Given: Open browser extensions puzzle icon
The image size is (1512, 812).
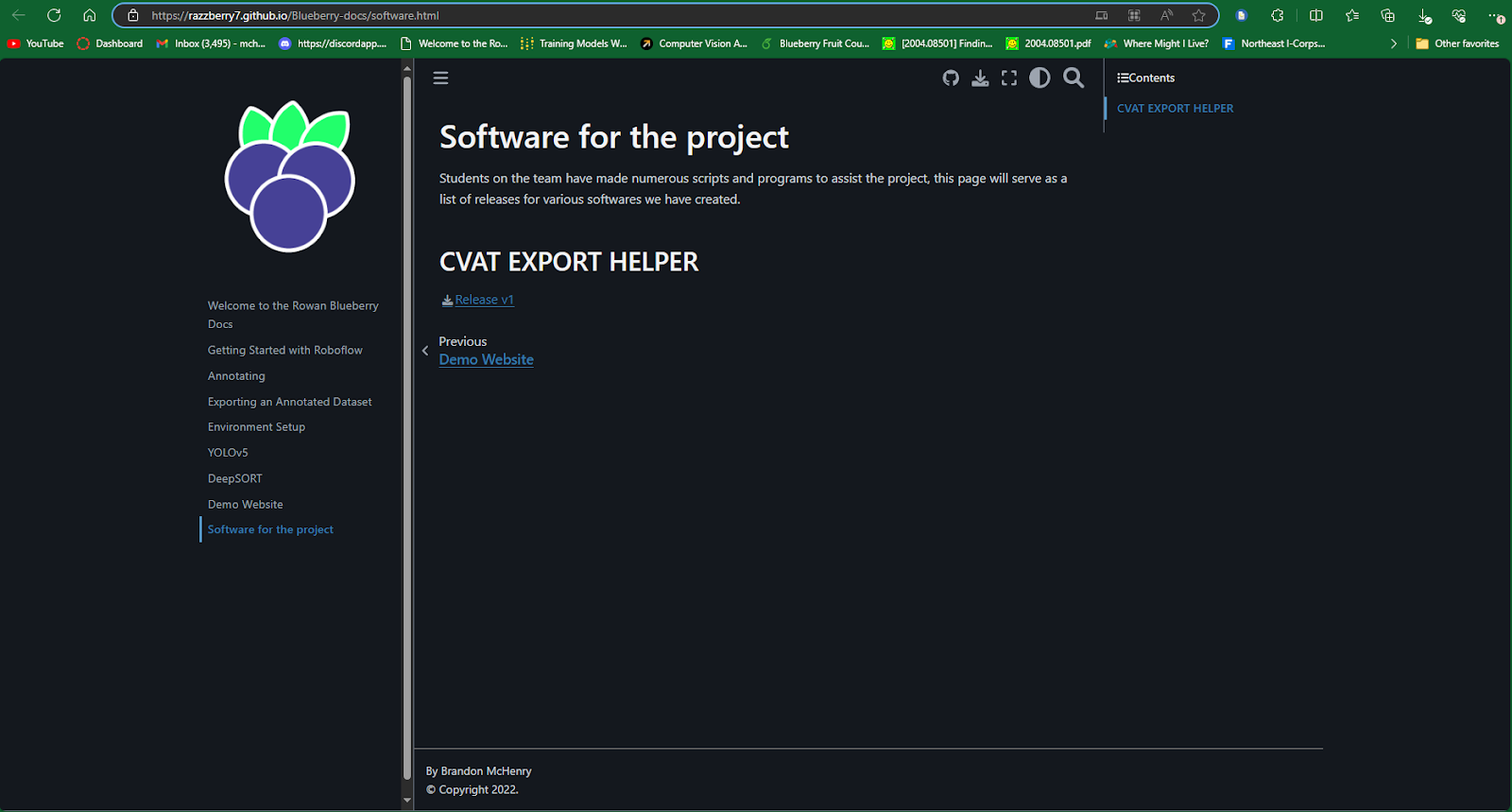Looking at the screenshot, I should click(1278, 15).
